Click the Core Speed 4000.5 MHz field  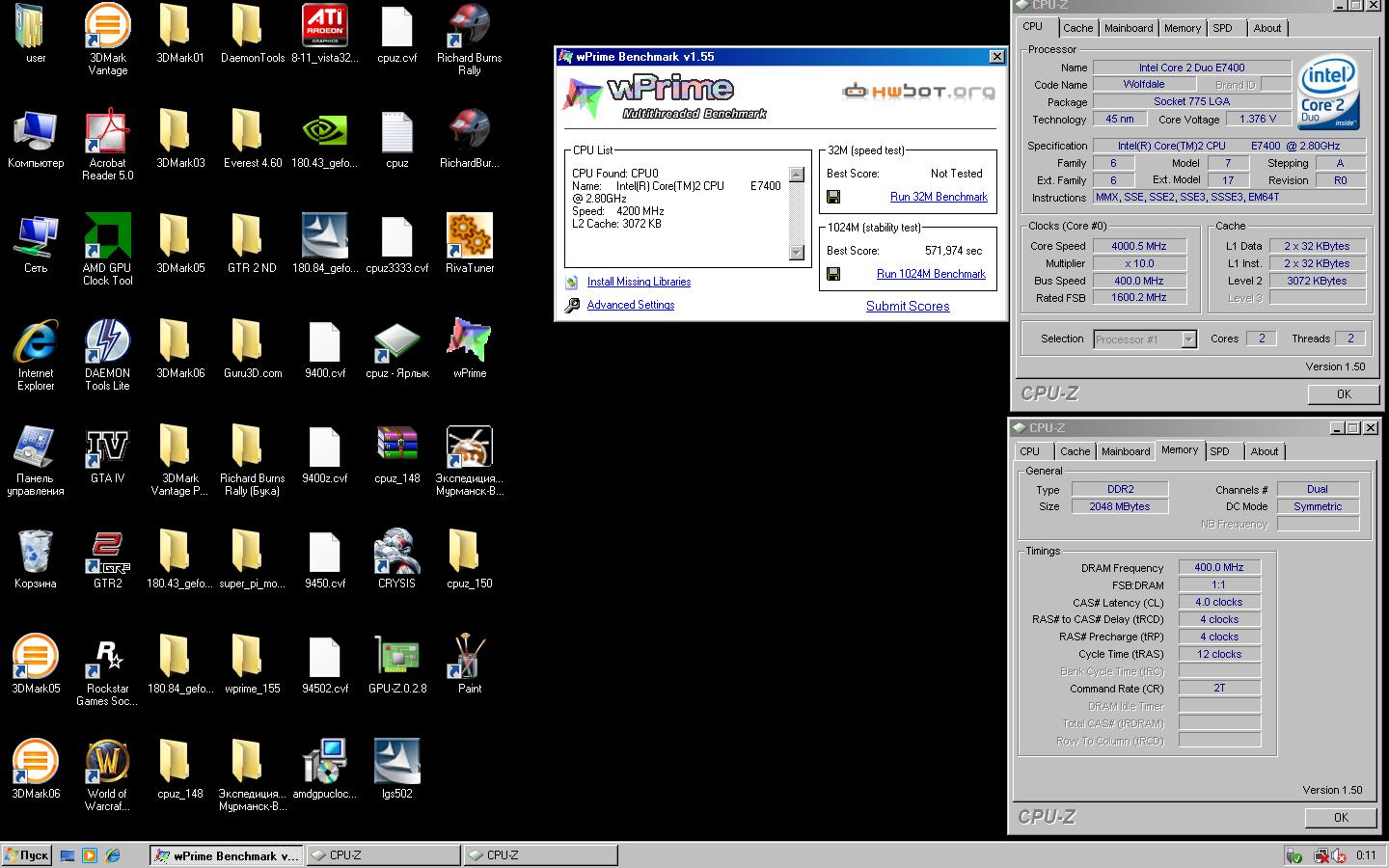[x=1139, y=246]
